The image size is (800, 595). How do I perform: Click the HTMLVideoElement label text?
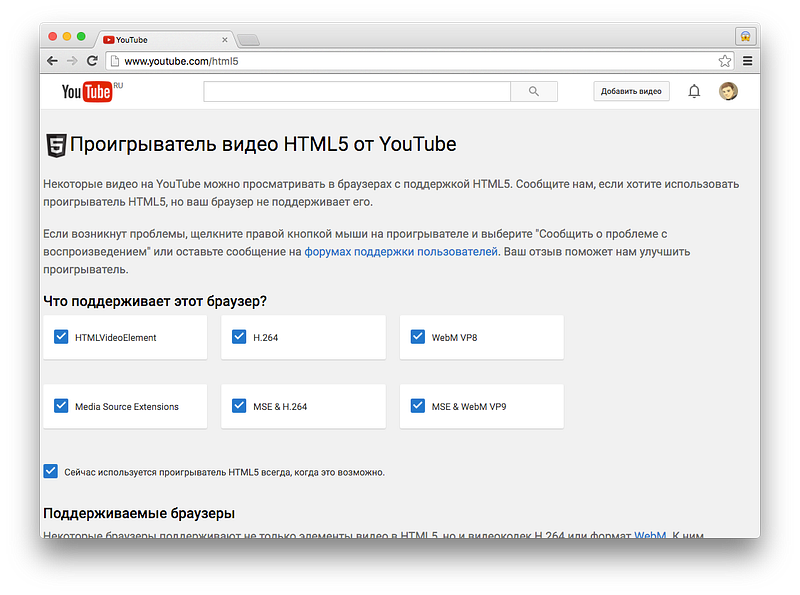(x=116, y=338)
